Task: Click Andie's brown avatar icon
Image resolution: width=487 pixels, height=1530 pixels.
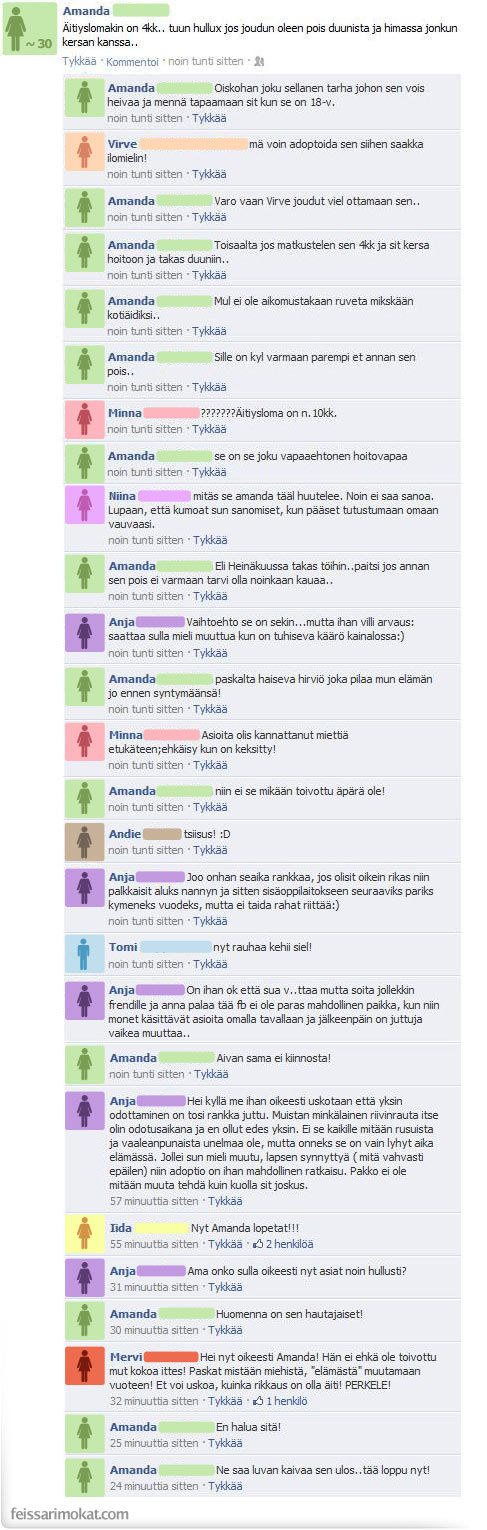Action: (85, 841)
